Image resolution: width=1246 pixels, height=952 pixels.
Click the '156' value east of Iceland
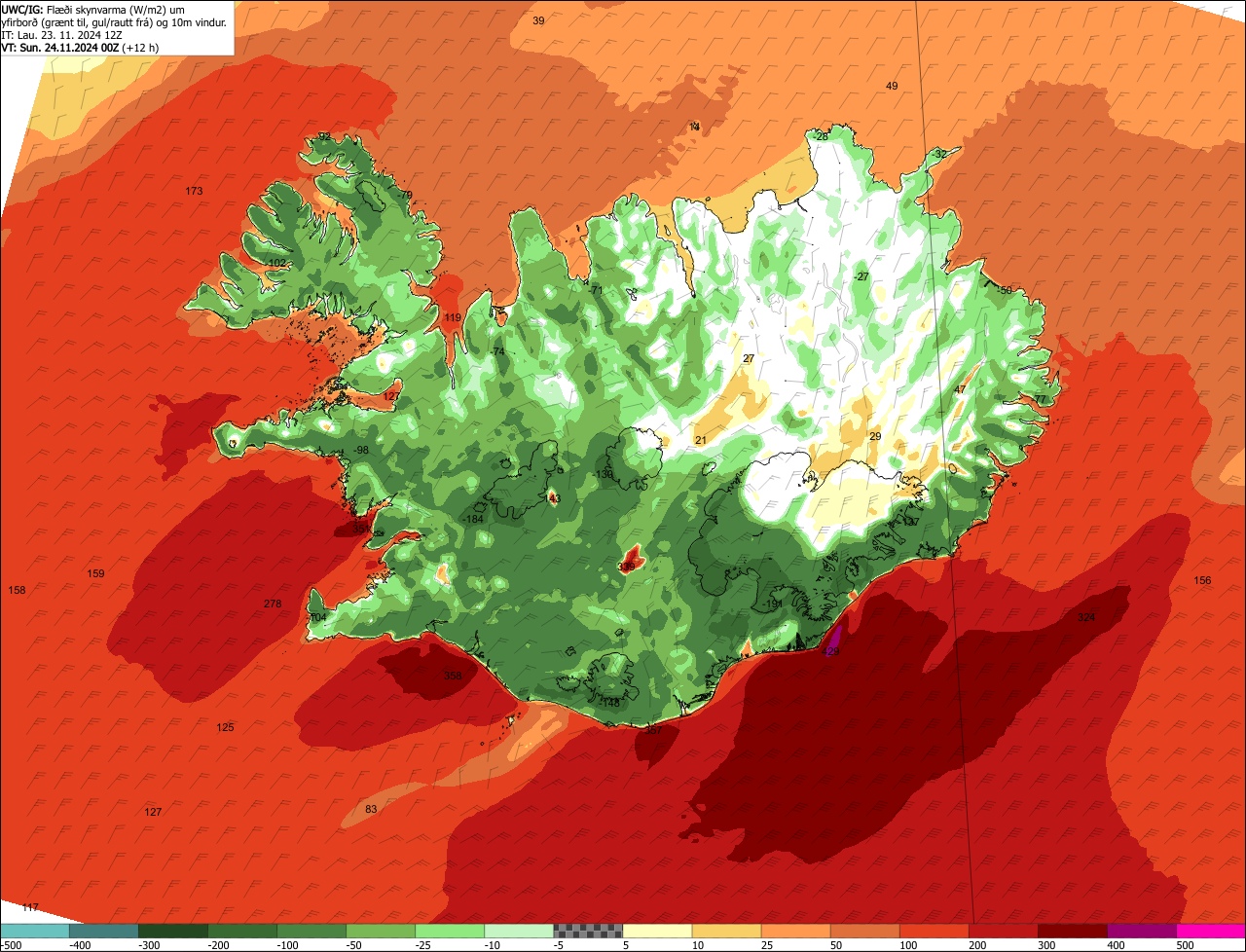pos(1203,580)
